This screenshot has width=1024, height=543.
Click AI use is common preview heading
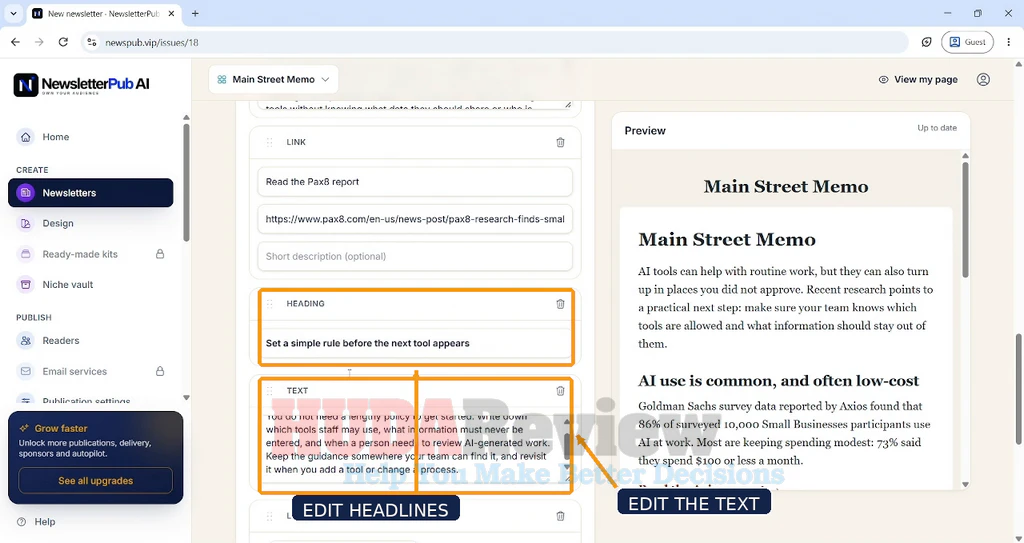click(778, 381)
